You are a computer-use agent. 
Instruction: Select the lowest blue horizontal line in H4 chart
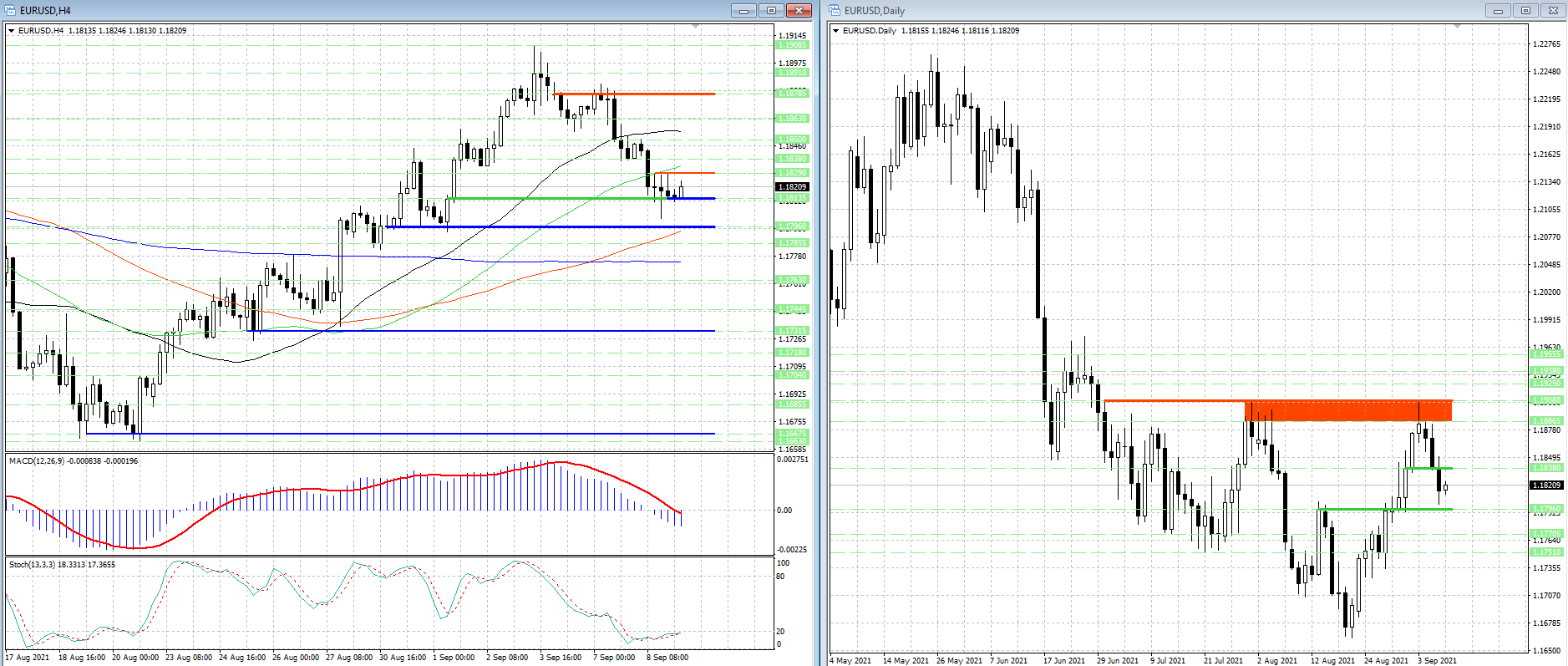pos(400,434)
